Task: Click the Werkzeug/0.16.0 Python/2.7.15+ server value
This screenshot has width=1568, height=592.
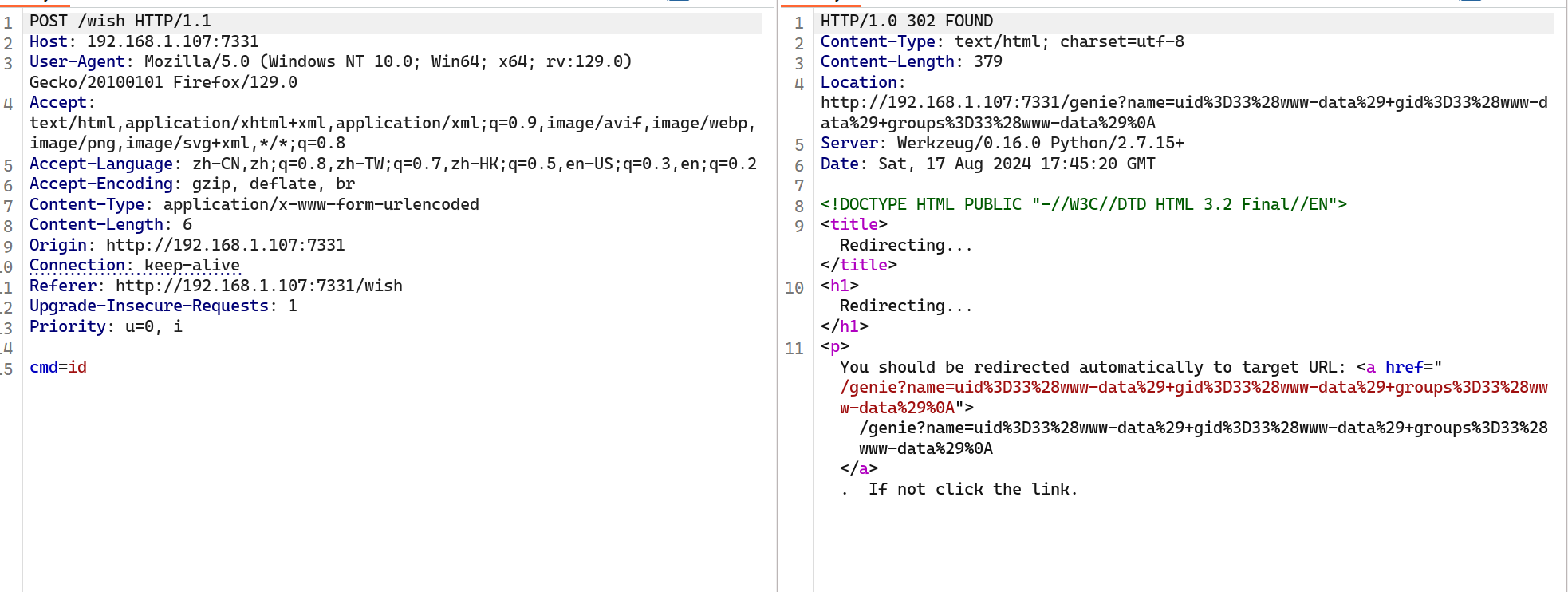Action: (1041, 143)
